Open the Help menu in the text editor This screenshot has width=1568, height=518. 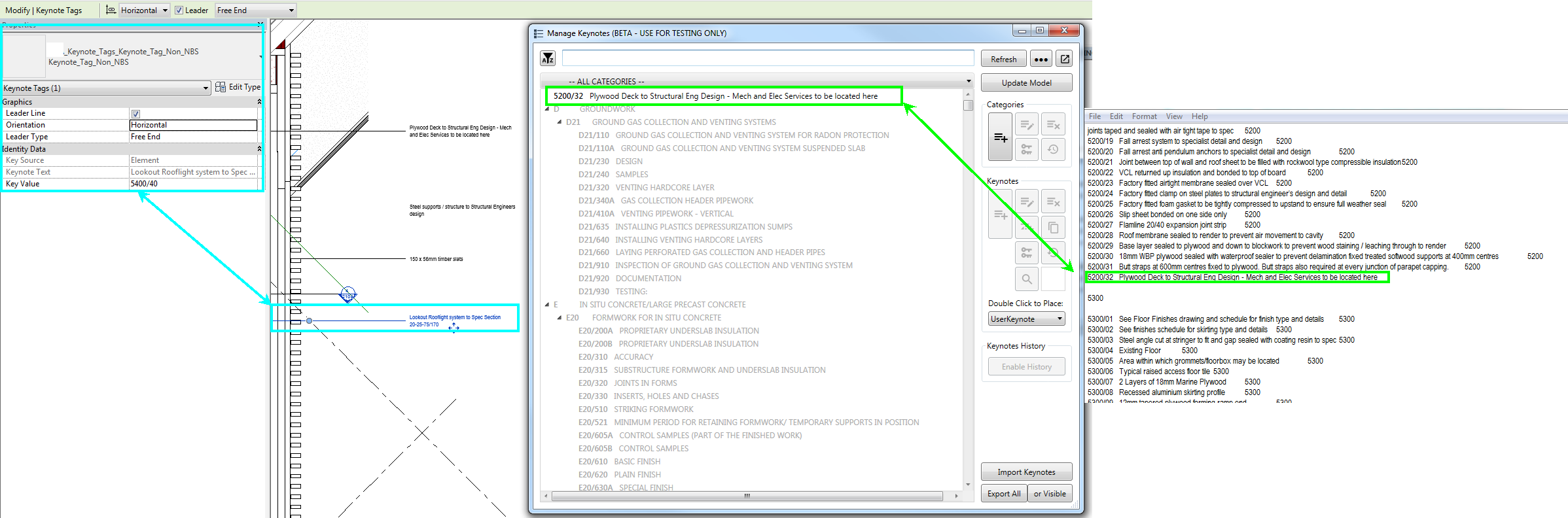tap(1200, 116)
